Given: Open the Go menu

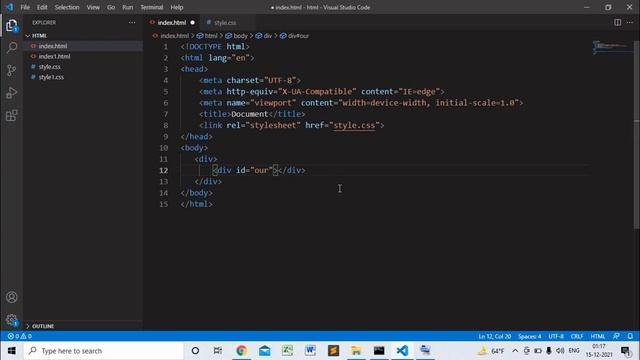Looking at the screenshot, I should tap(111, 7).
